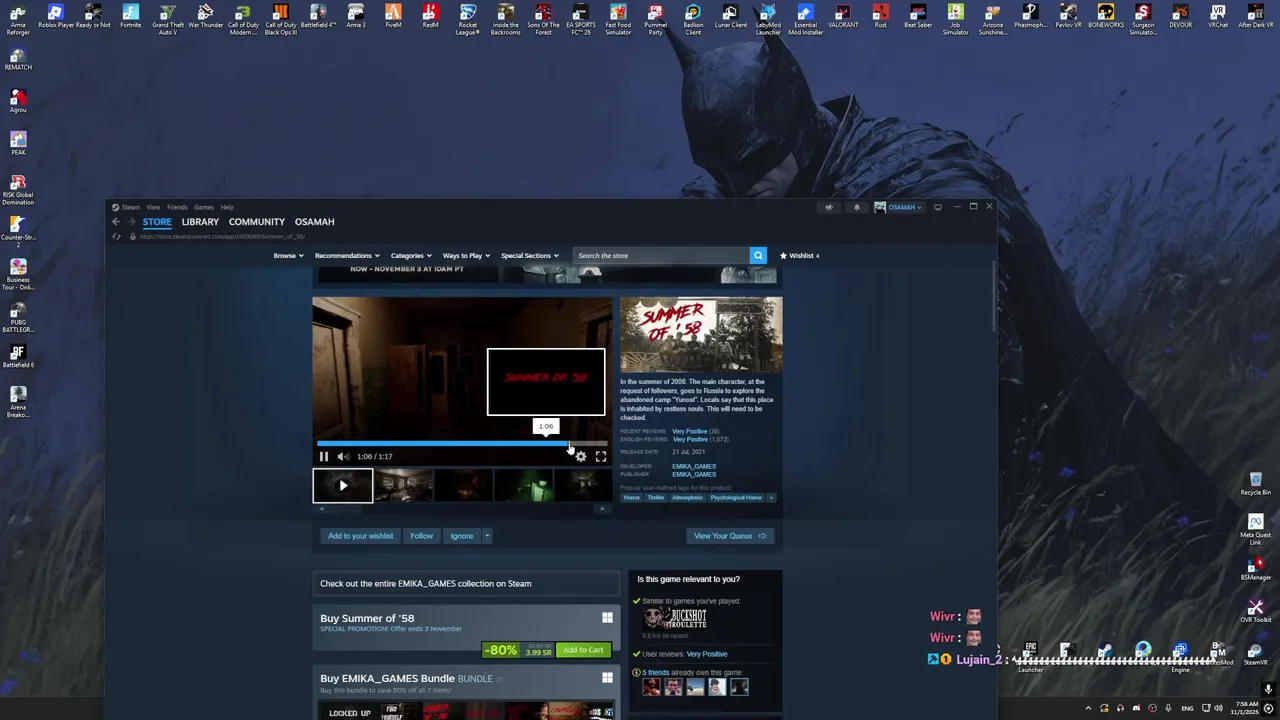Add a tag with the plus button

pyautogui.click(x=771, y=497)
